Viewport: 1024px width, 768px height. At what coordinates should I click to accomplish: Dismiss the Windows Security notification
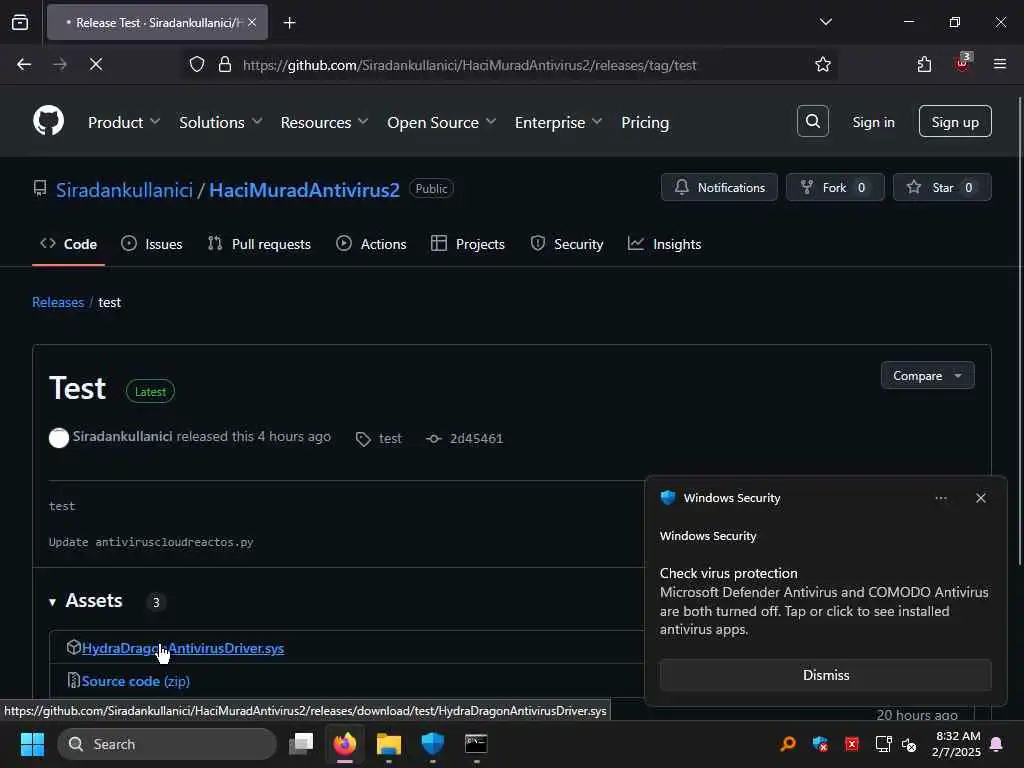(825, 675)
